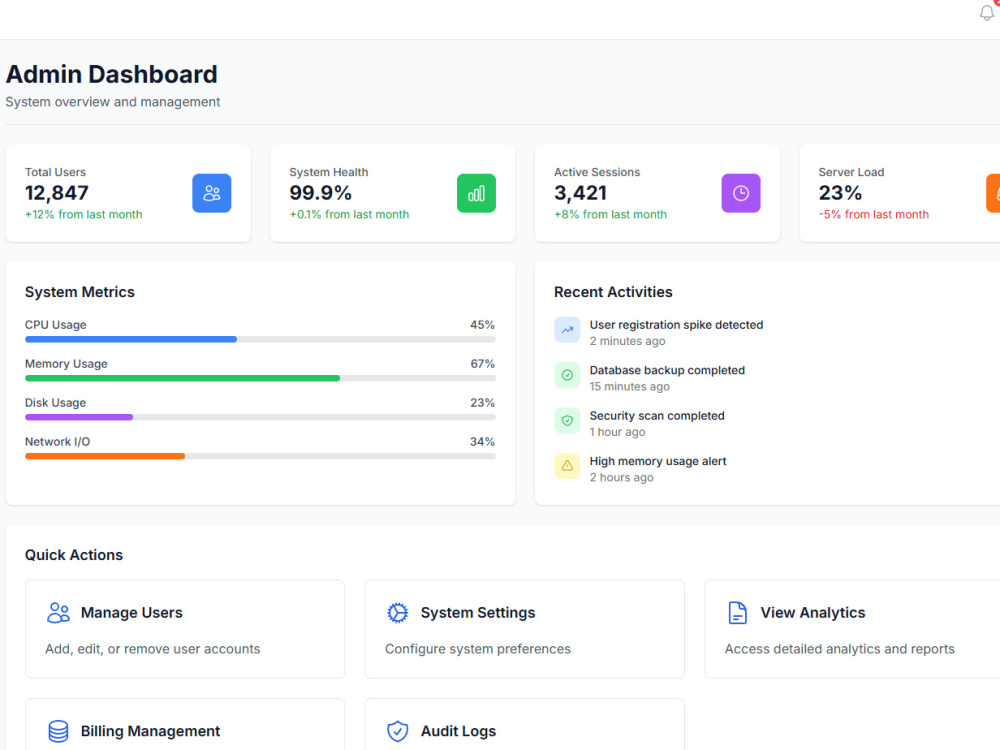
Task: Click the Admin Dashboard heading
Action: [112, 74]
